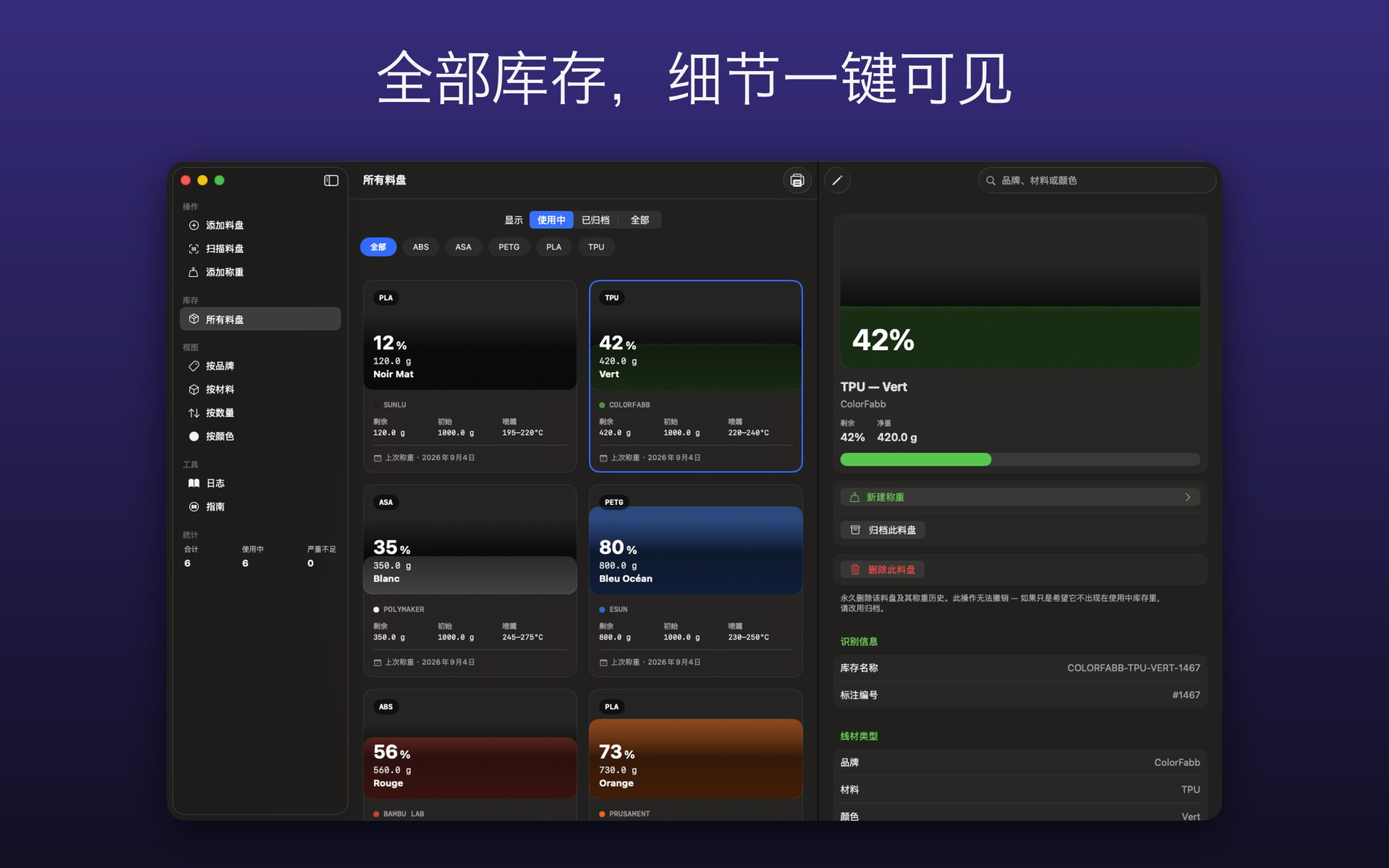Toggle the sidebar panel icon
Screen dimensions: 1389x868
[x=331, y=181]
